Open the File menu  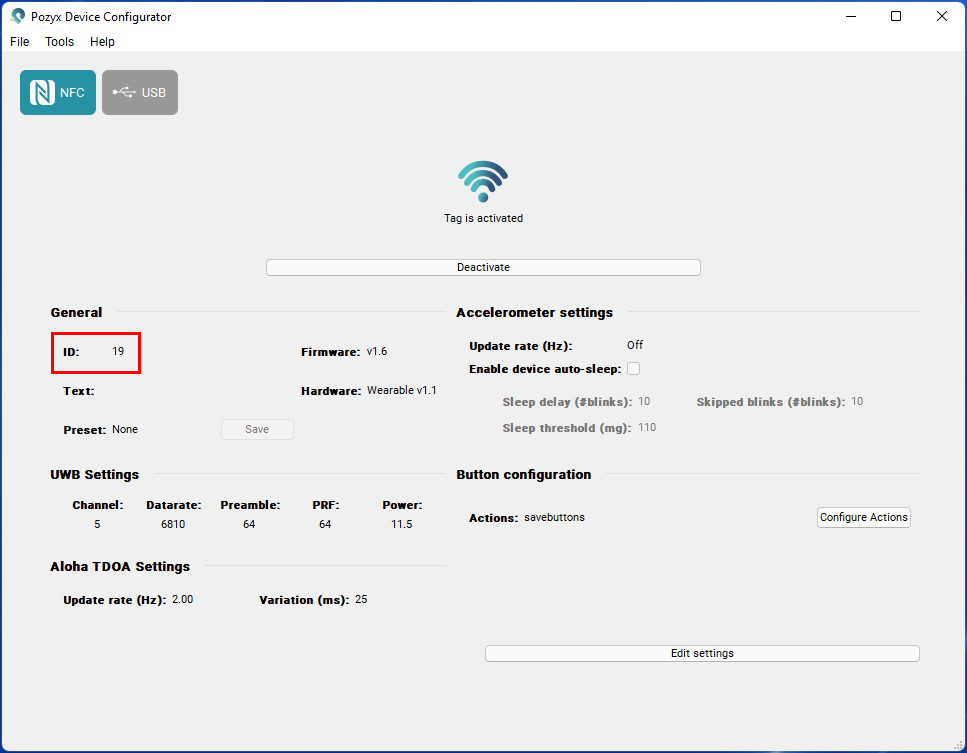point(20,42)
